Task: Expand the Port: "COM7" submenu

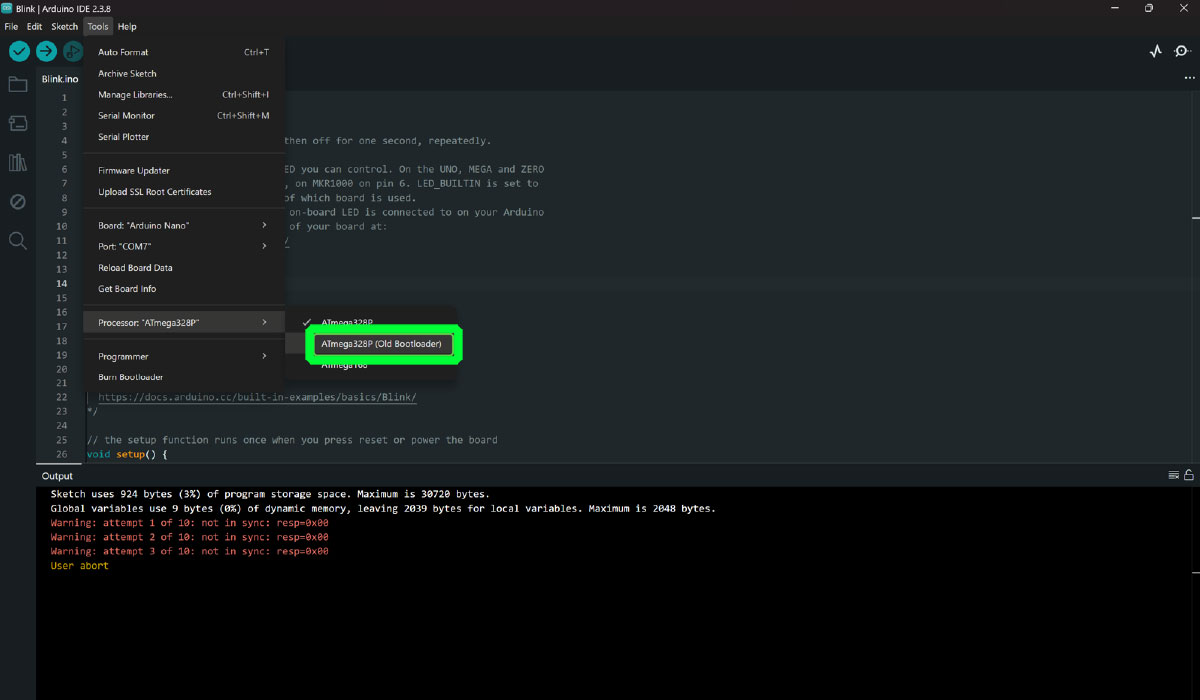Action: [x=184, y=246]
